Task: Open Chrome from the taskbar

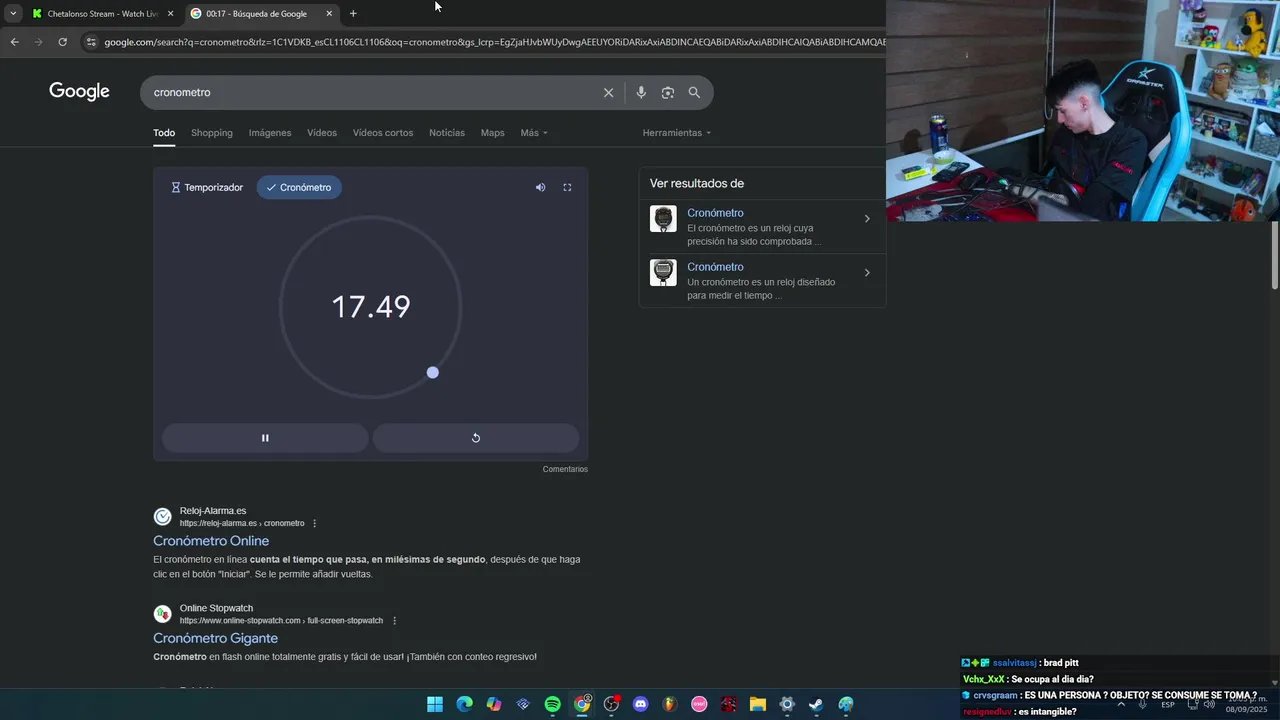Action: click(x=582, y=704)
